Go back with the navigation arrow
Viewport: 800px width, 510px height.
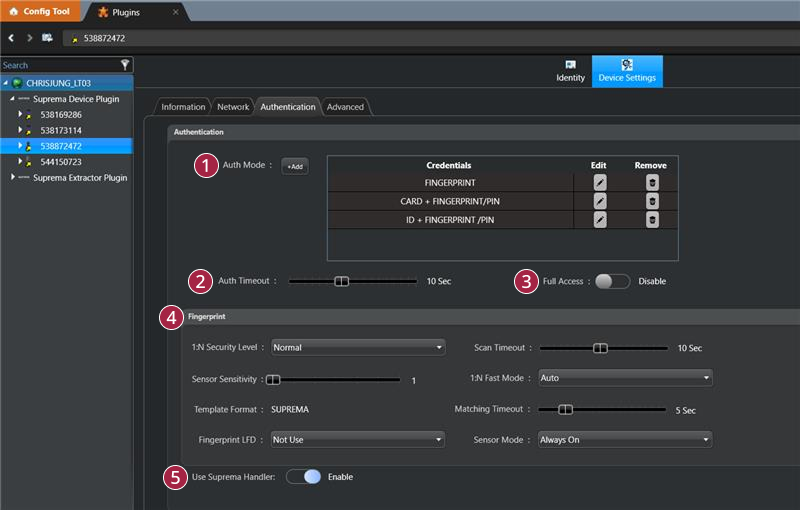click(x=10, y=38)
